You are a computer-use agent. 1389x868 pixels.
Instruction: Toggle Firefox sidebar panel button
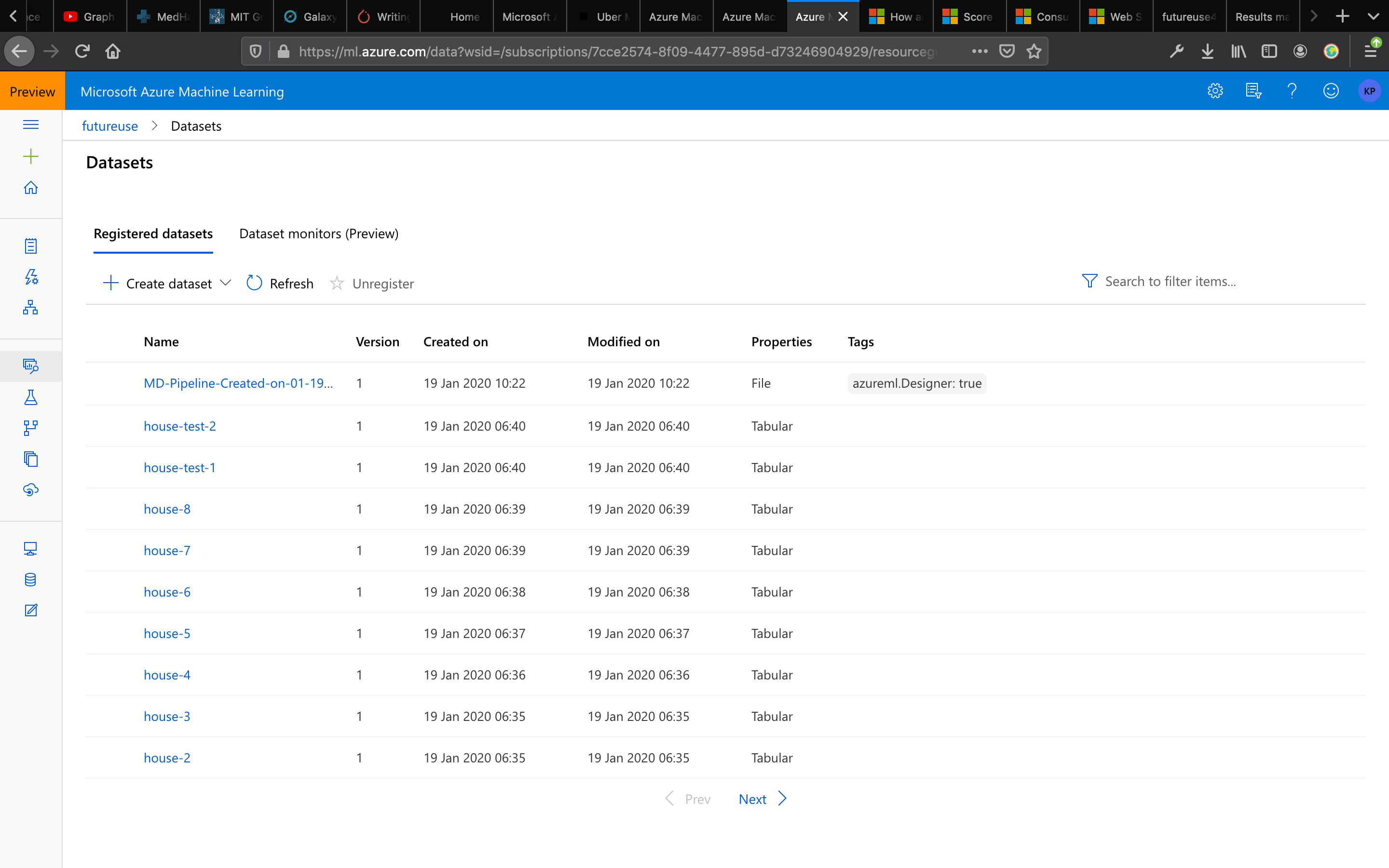[x=1269, y=52]
